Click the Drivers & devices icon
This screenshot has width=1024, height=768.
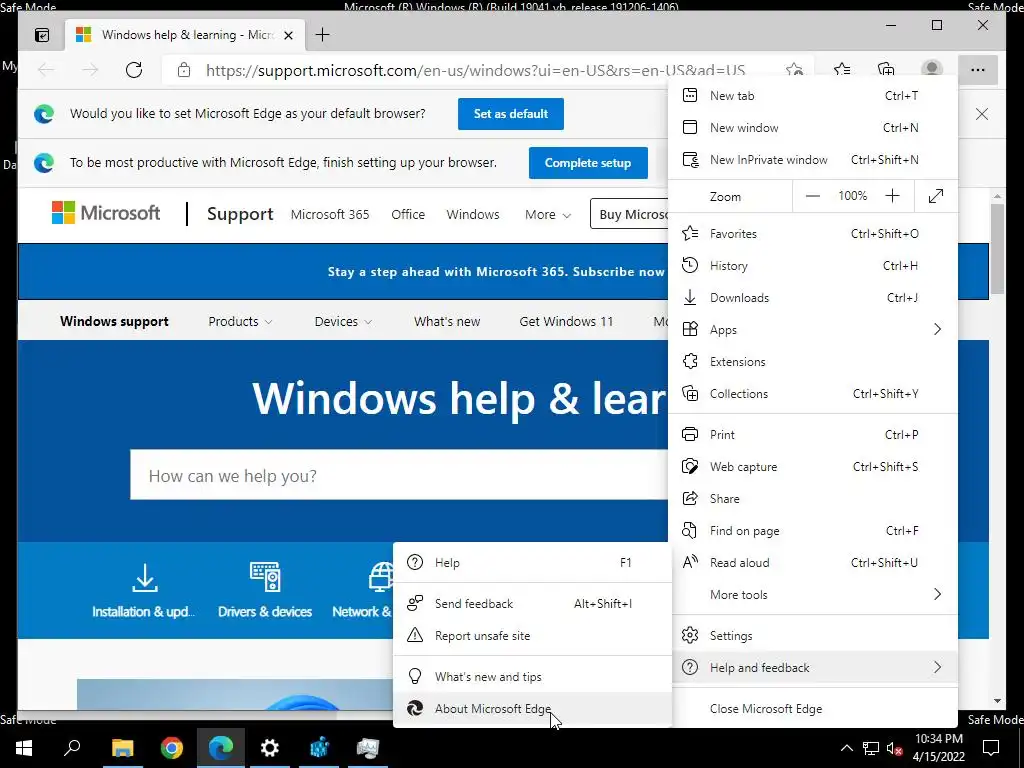[264, 577]
